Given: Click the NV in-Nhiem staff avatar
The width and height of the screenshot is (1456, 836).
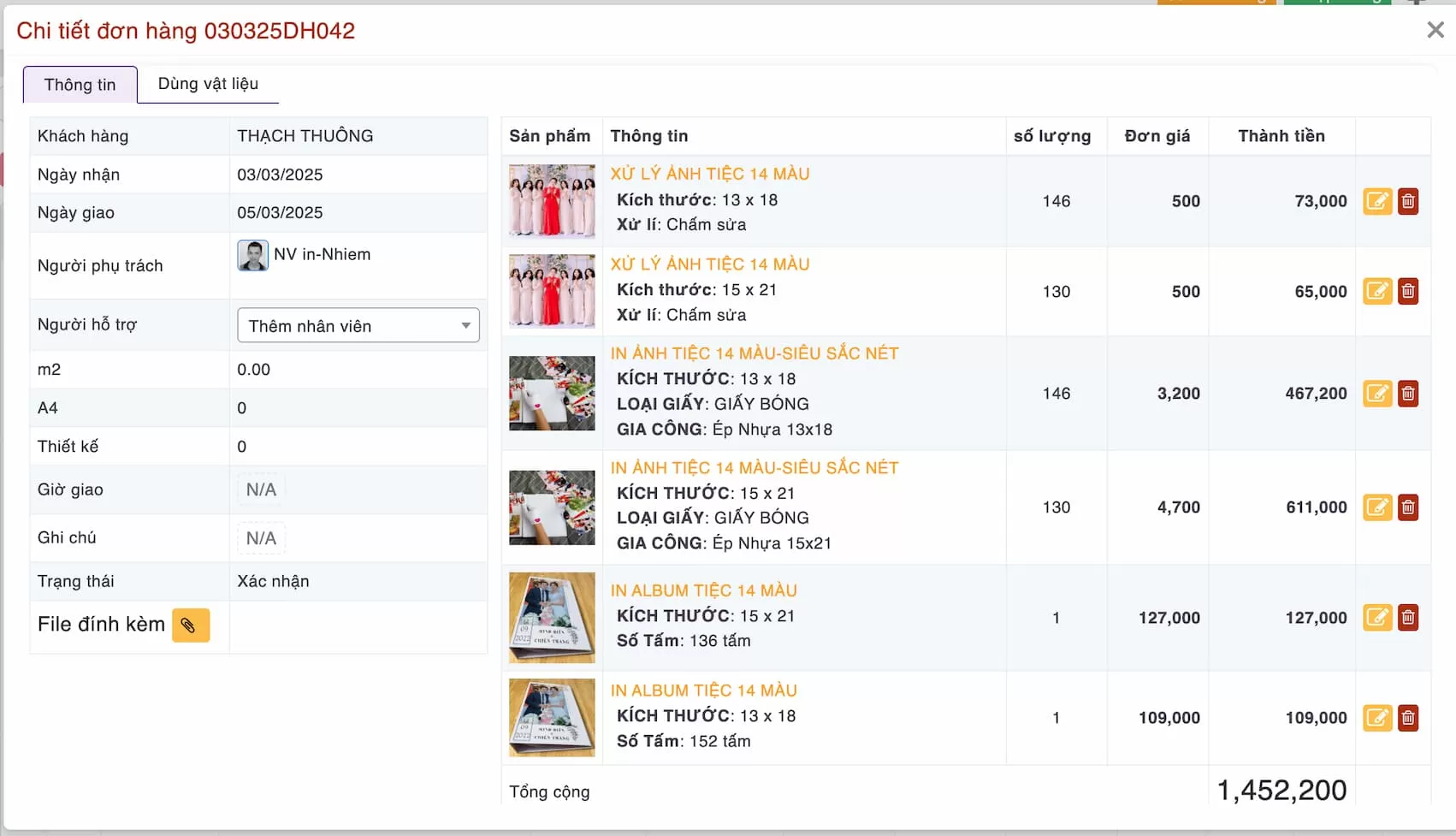Looking at the screenshot, I should click(253, 256).
